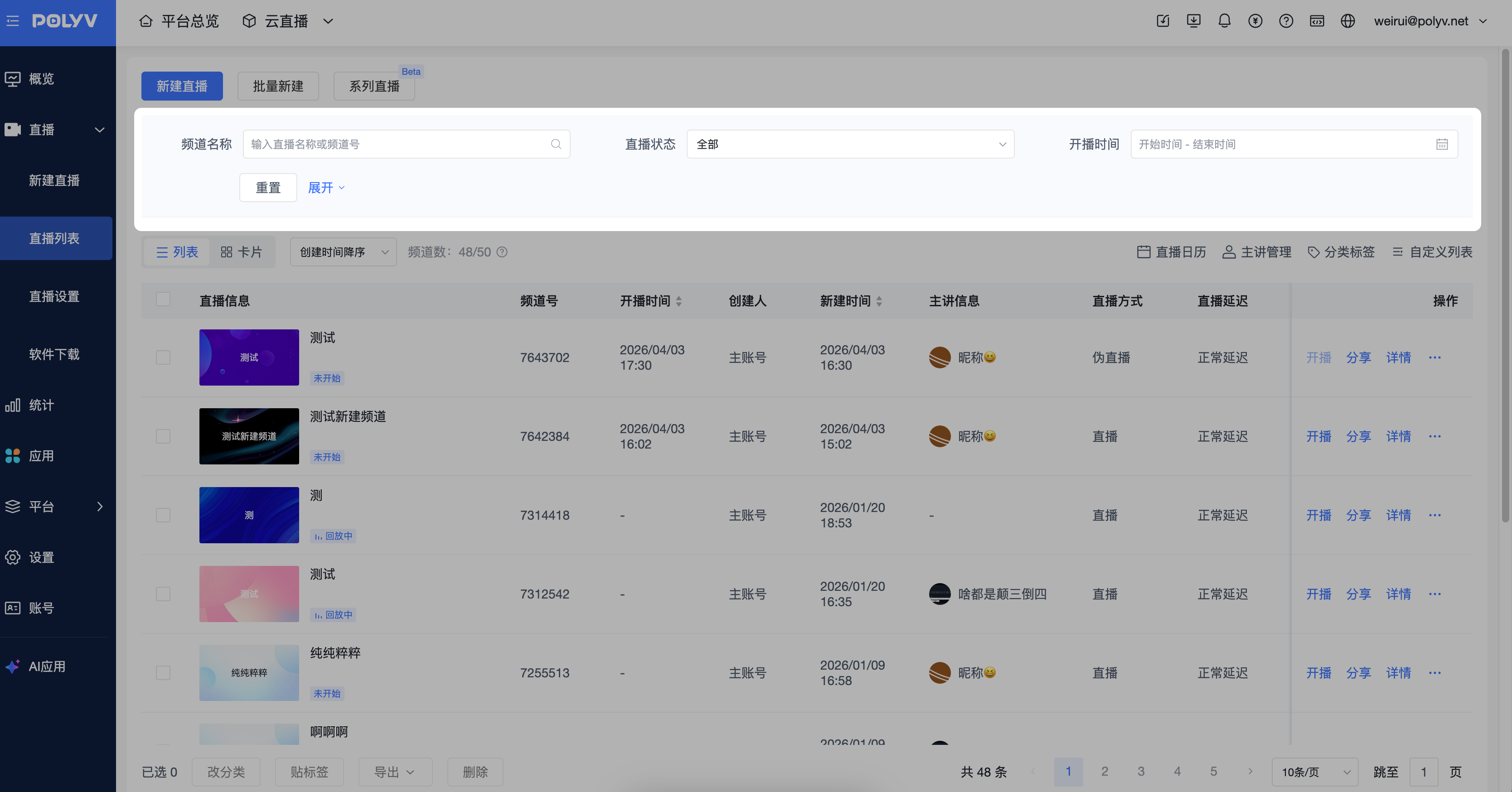1512x792 pixels.
Task: Open the 云直播 product switcher dropdown
Action: [288, 21]
